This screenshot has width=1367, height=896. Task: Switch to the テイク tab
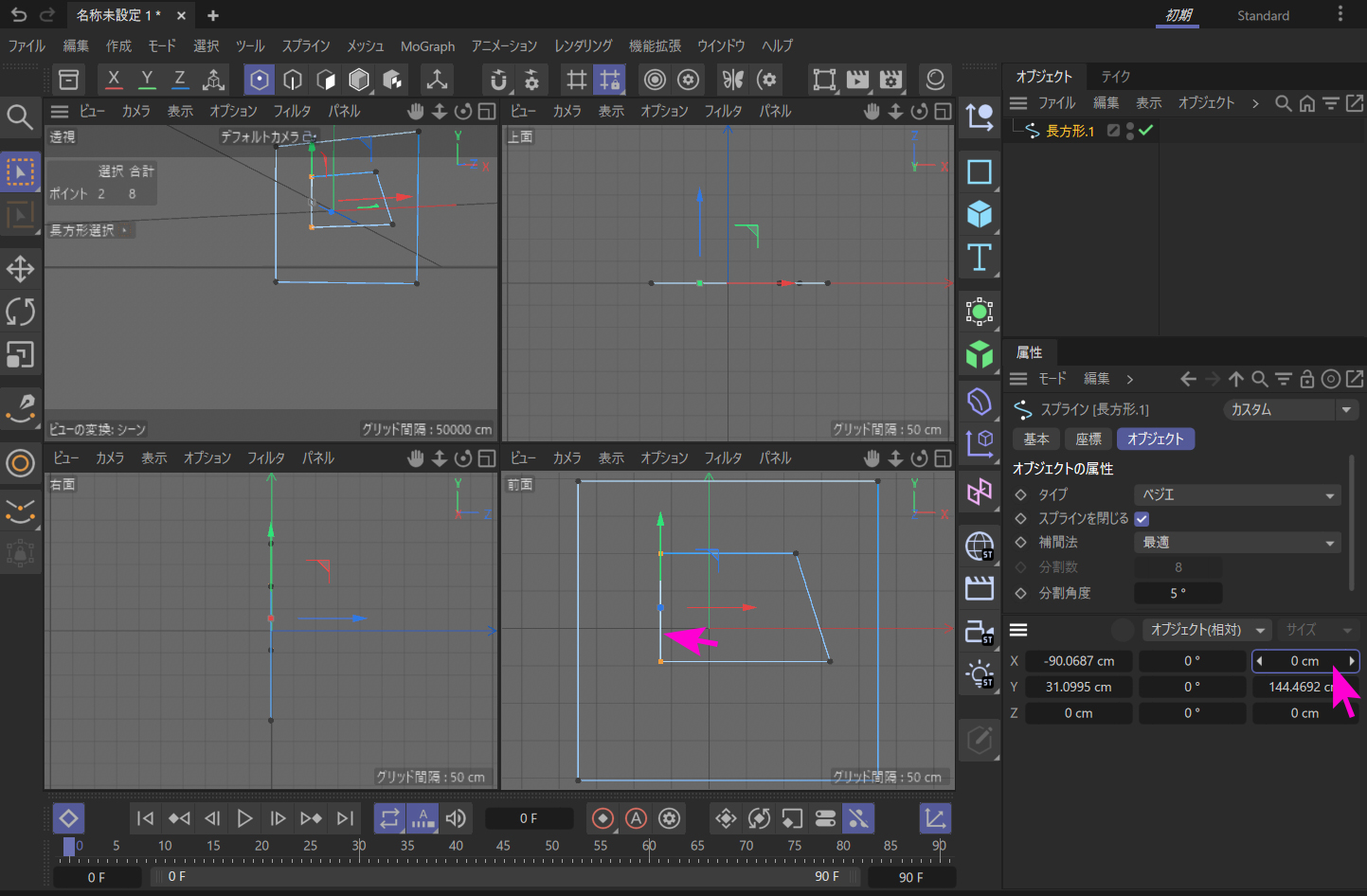tap(1115, 77)
